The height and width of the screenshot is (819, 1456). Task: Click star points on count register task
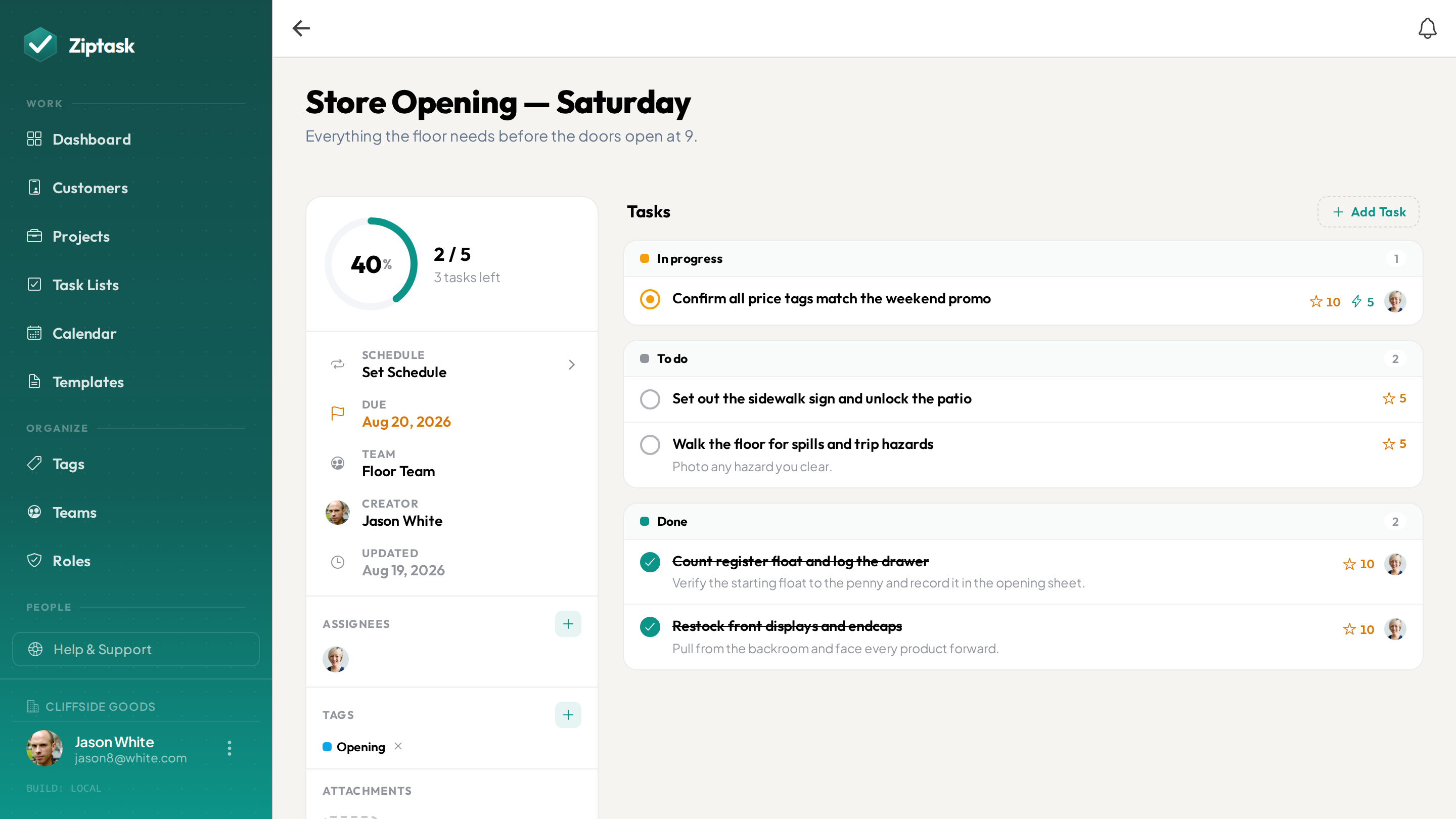[x=1358, y=564]
